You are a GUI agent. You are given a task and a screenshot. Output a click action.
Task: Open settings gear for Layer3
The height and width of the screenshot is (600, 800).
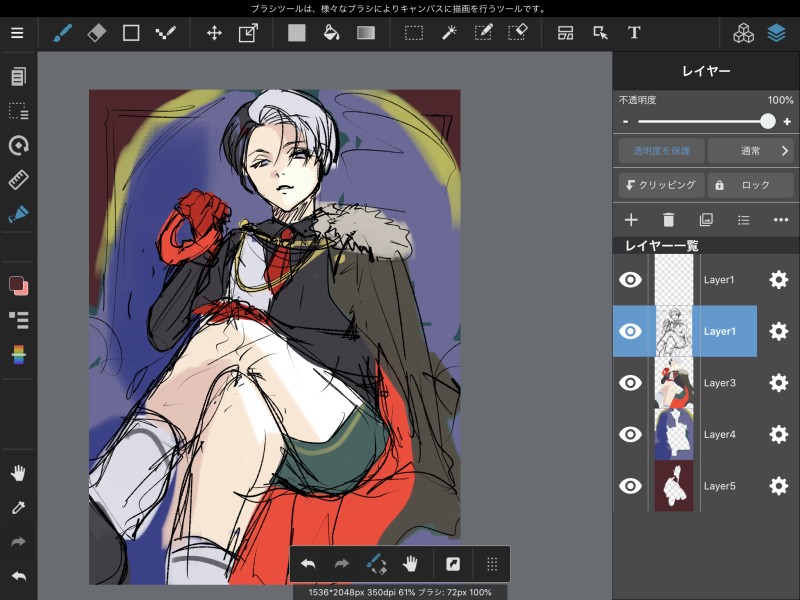pos(779,383)
